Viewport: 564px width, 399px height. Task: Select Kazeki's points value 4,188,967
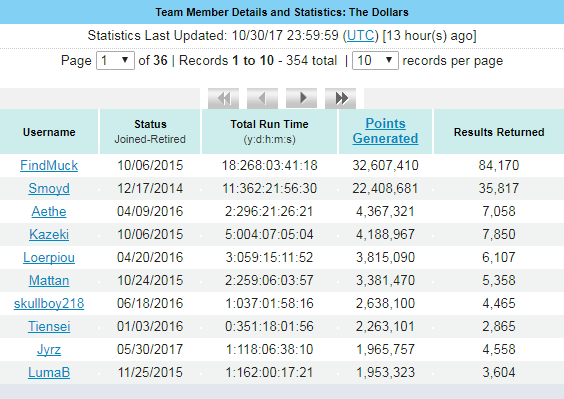pos(385,235)
